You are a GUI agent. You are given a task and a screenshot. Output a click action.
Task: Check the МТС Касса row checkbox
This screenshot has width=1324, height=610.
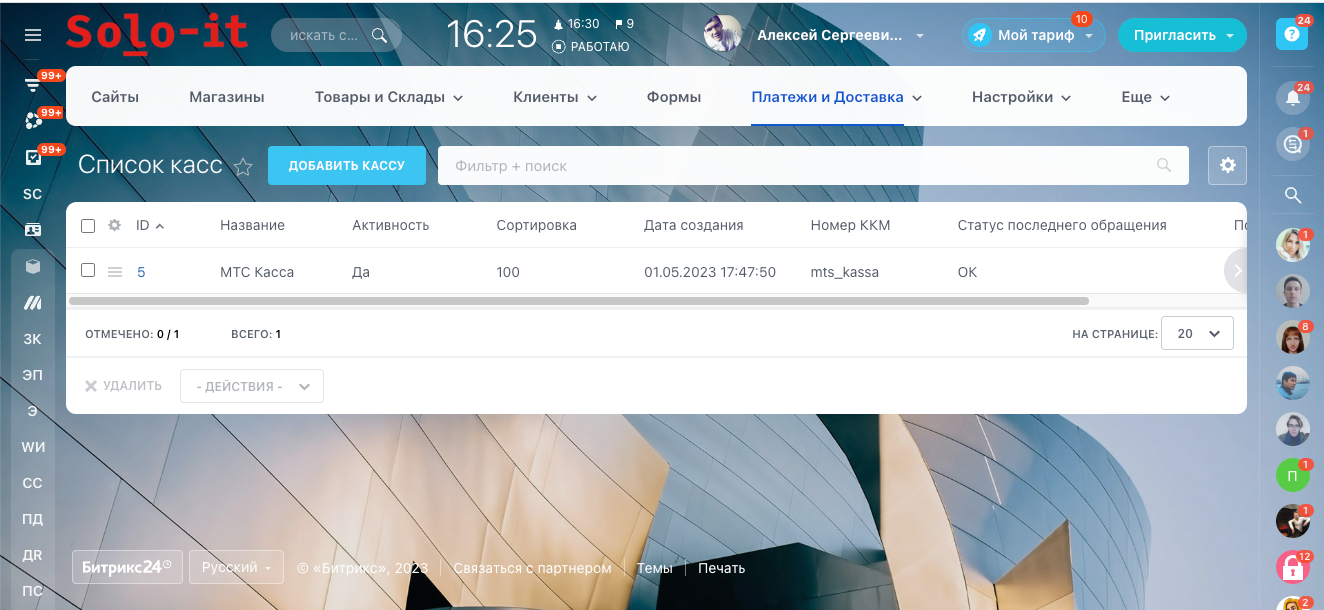(88, 271)
